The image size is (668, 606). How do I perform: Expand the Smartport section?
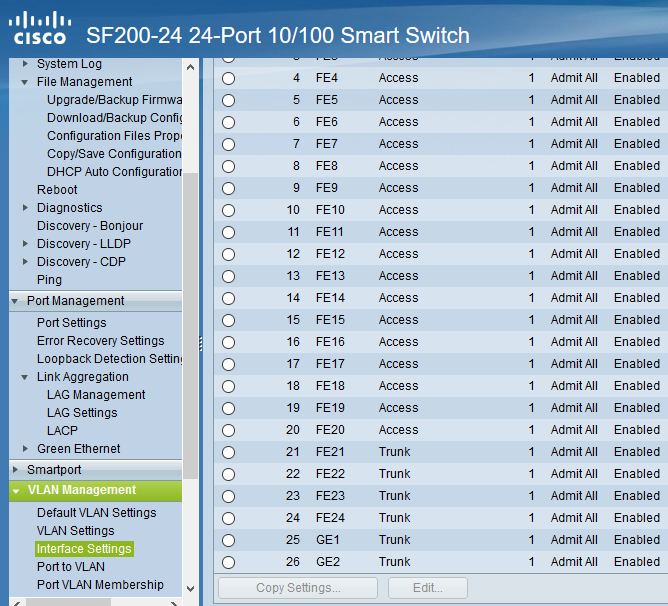(15, 470)
